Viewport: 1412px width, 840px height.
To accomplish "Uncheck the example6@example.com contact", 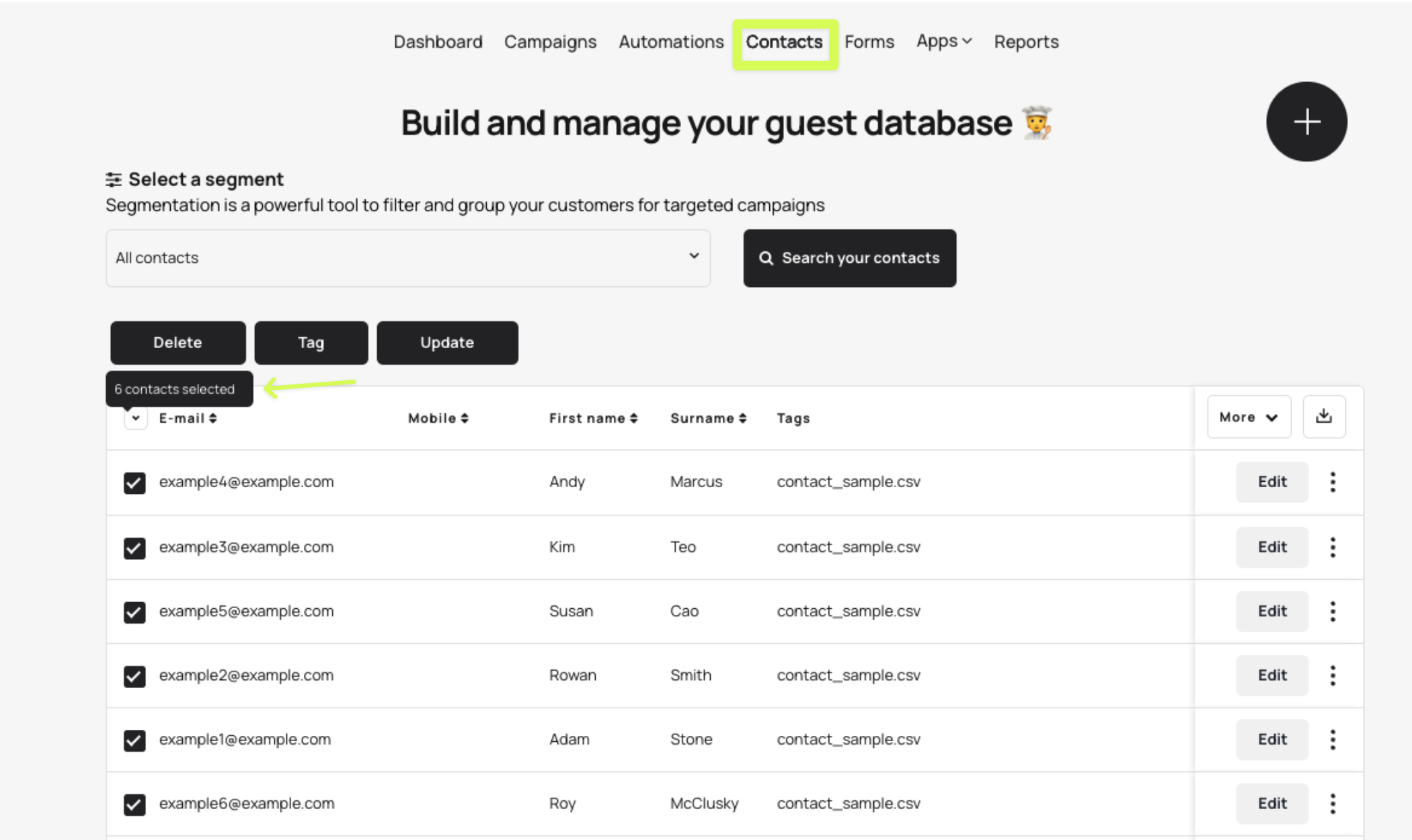I will pos(134,804).
